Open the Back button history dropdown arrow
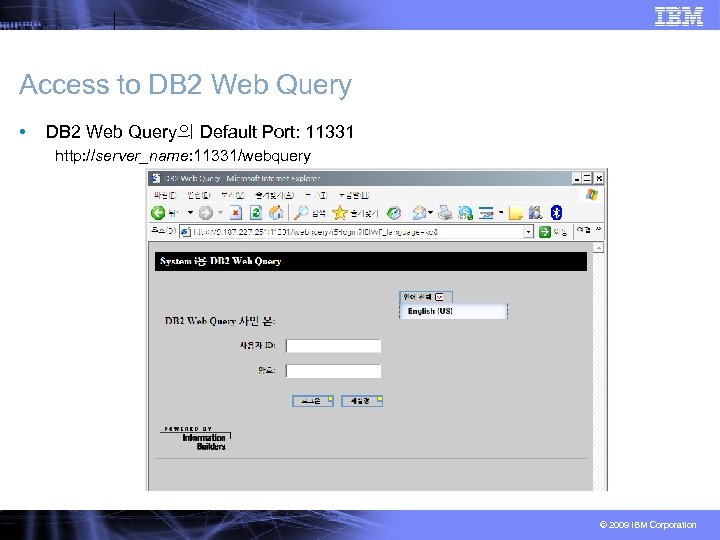Screen dimensions: 720x540 (190, 213)
